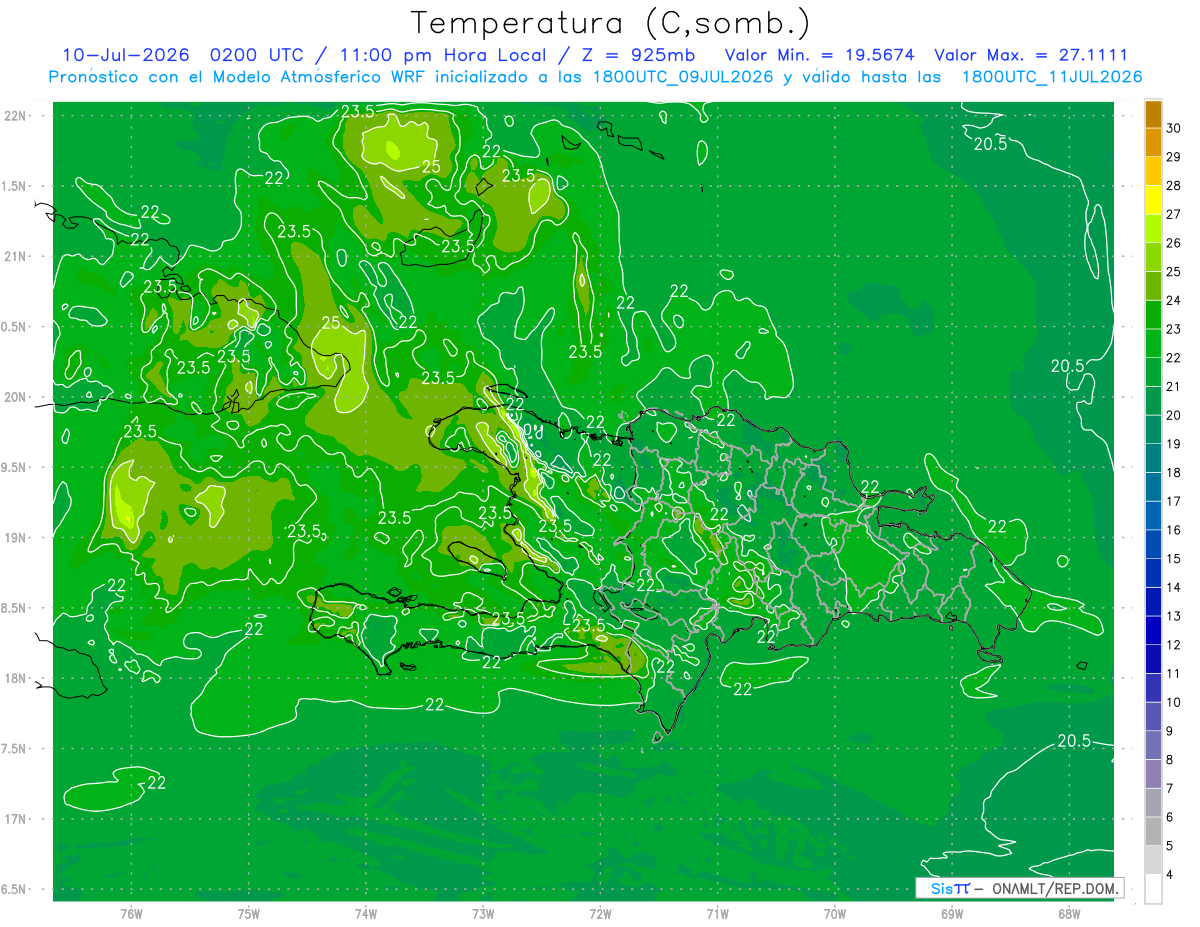The height and width of the screenshot is (927, 1200).
Task: Click the '0200 UTC' time label
Action: point(259,55)
